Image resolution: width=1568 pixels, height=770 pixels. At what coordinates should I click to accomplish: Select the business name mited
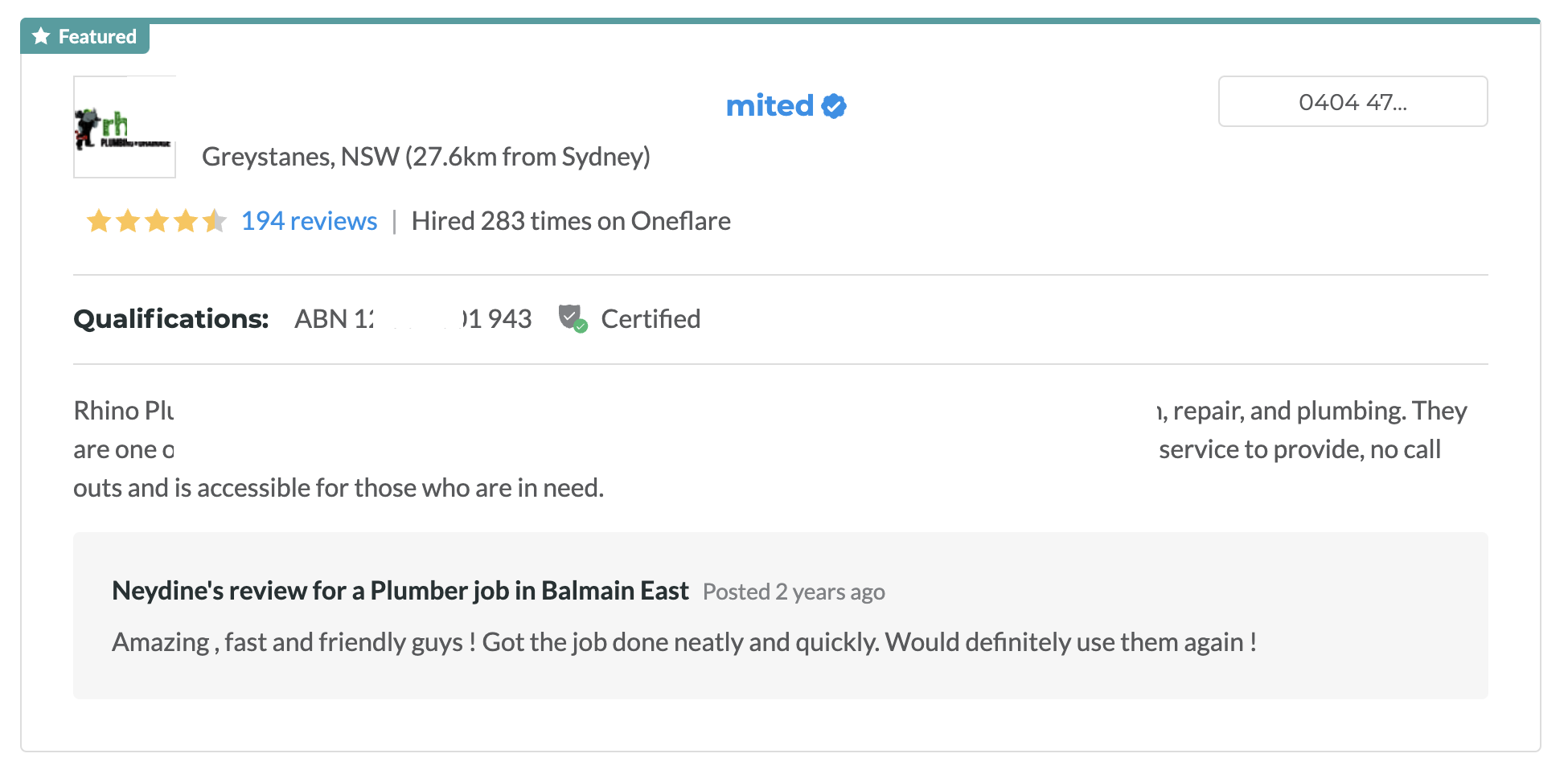click(x=770, y=105)
